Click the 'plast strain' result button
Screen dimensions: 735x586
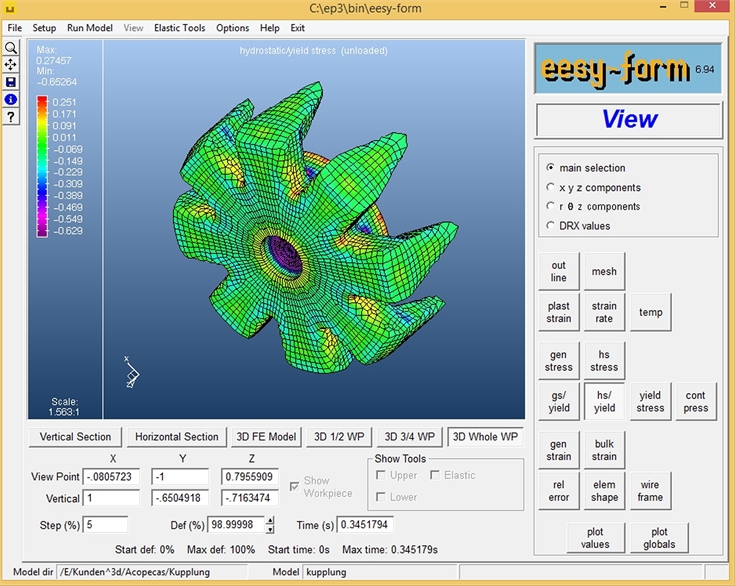click(x=559, y=312)
